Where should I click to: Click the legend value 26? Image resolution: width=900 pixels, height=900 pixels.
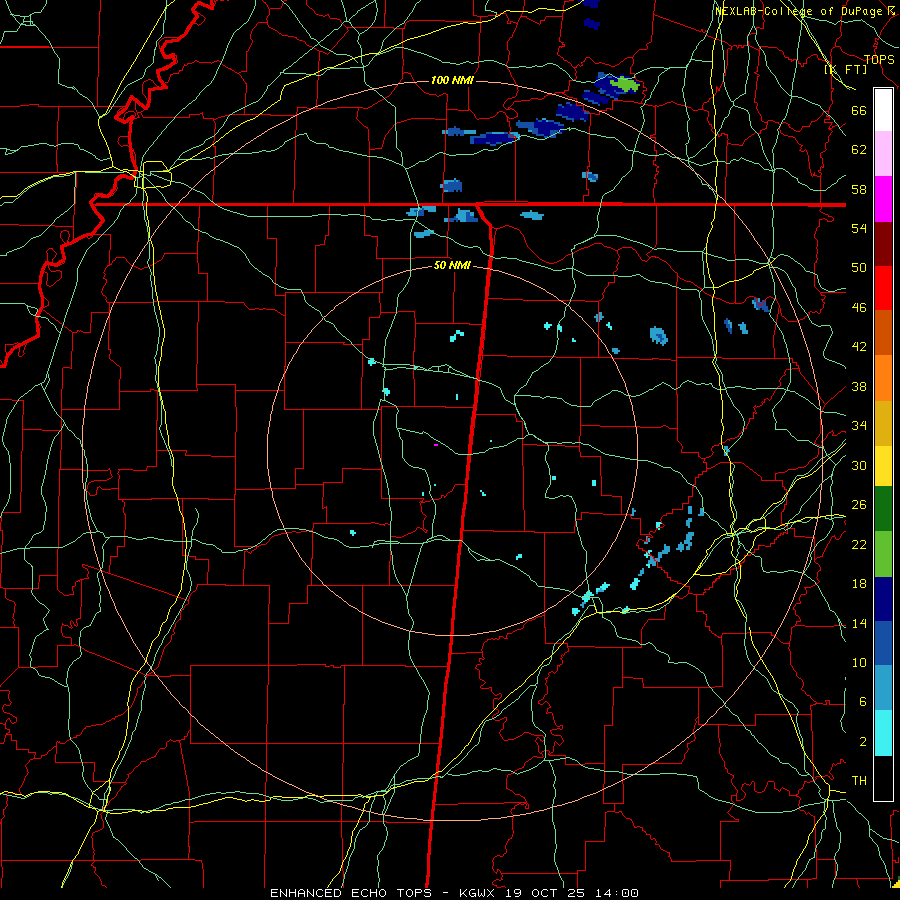(859, 505)
